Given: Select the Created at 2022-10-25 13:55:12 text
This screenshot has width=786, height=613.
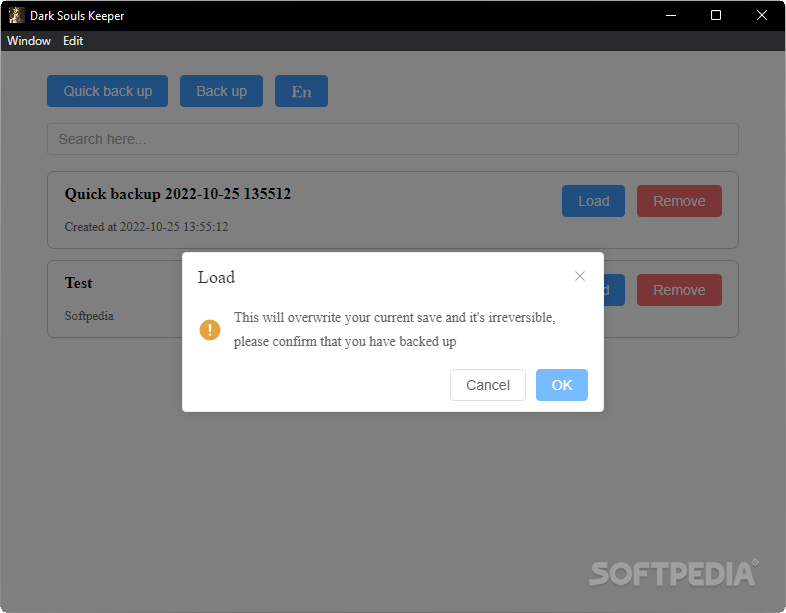Looking at the screenshot, I should tap(146, 227).
